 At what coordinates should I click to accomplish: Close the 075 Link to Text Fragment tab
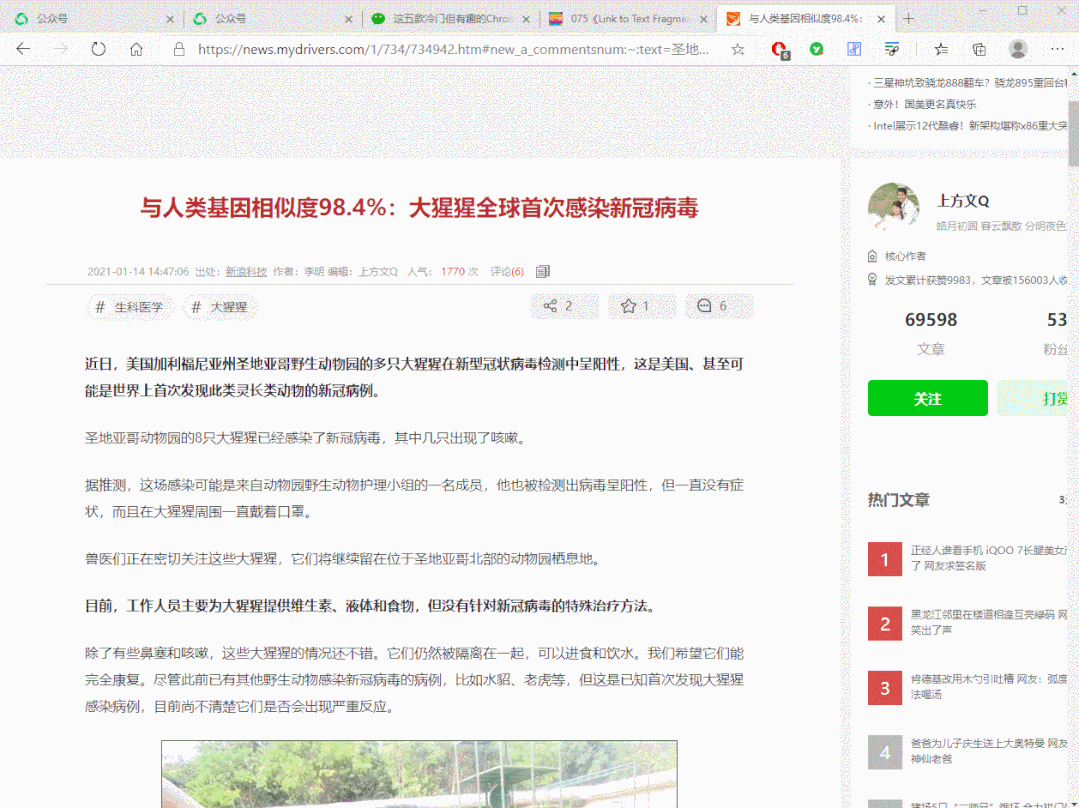pos(703,19)
